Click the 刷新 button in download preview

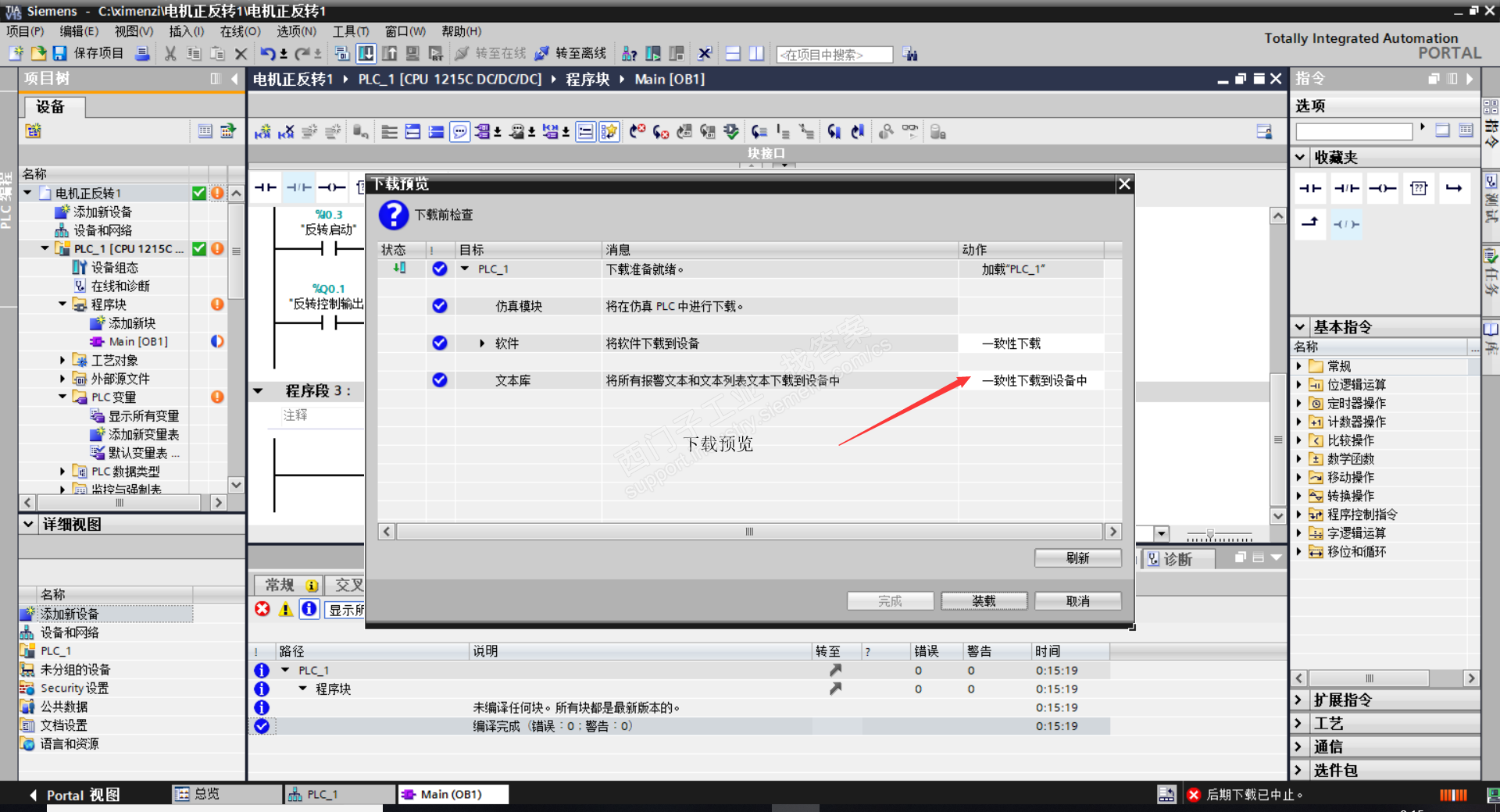point(1077,557)
